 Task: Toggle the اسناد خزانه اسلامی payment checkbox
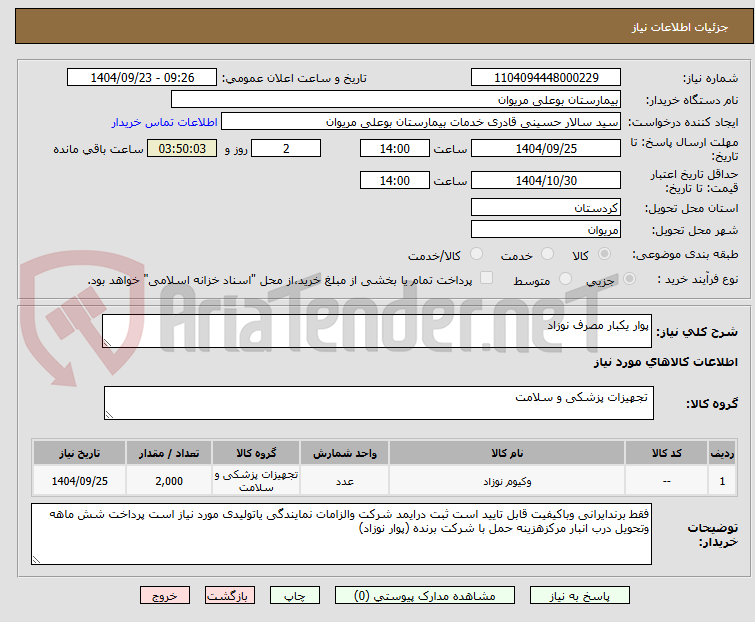(x=487, y=278)
